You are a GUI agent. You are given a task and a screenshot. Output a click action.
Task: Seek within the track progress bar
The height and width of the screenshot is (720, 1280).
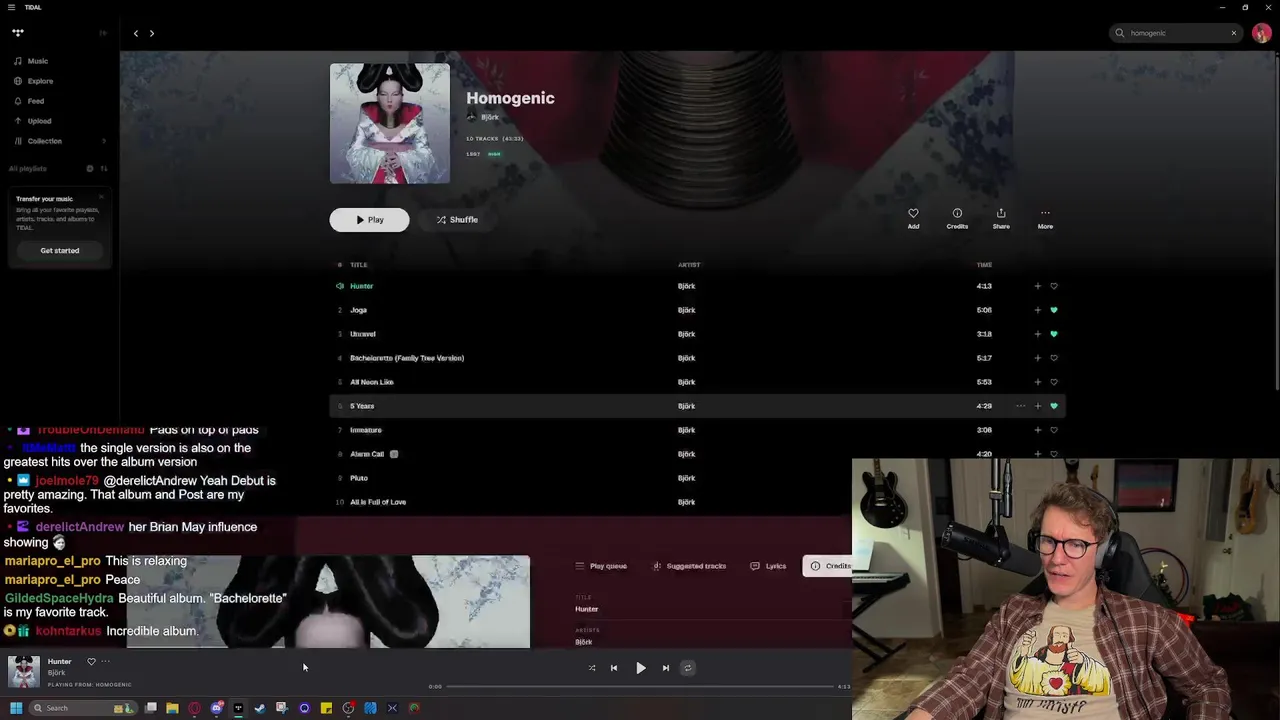coord(640,686)
